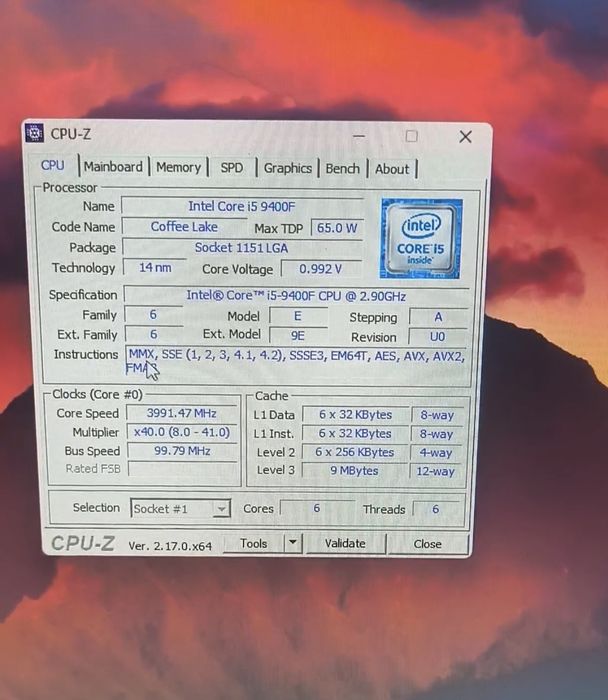Click the Ext. Family value field
Screen dimensions: 608x700
point(154,334)
